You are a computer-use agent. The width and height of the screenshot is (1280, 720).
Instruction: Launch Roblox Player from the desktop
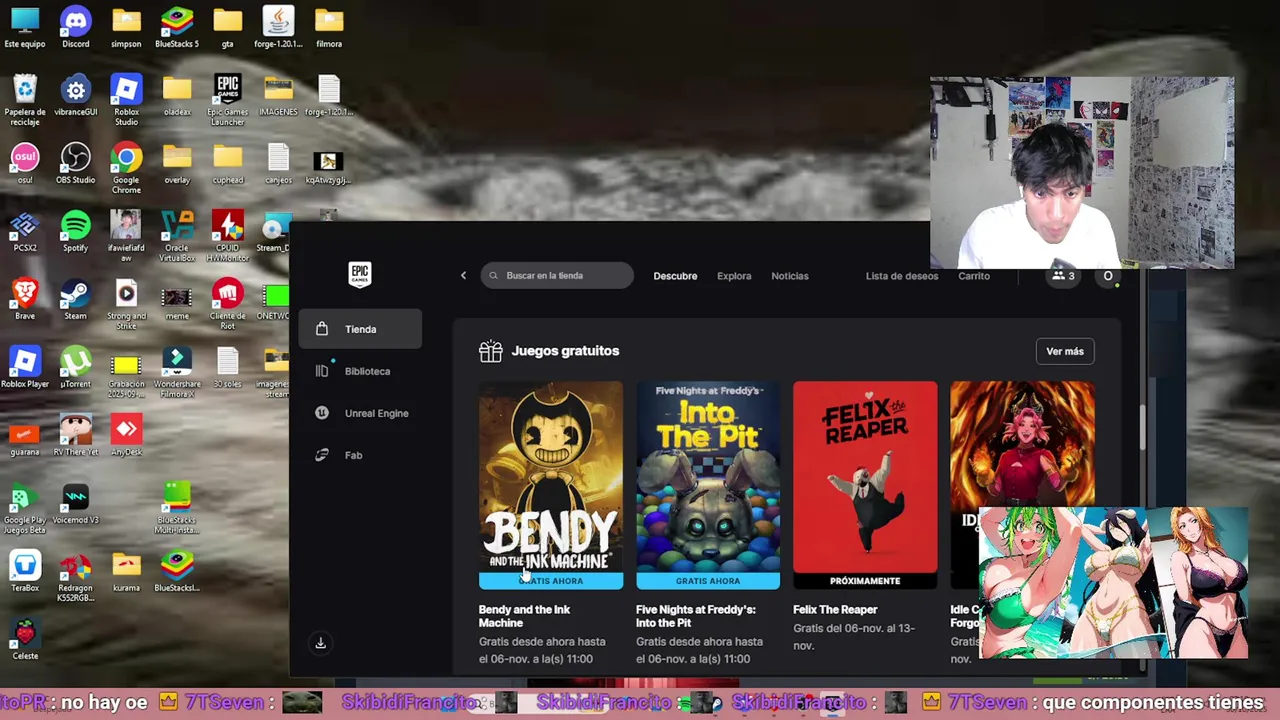[25, 367]
